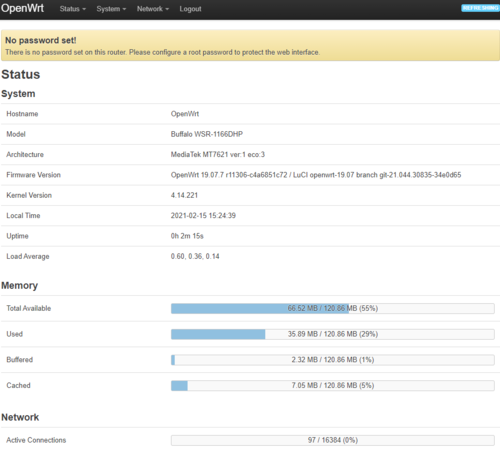This screenshot has height=457, width=500.
Task: Select the Total Available memory bar
Action: point(333,308)
